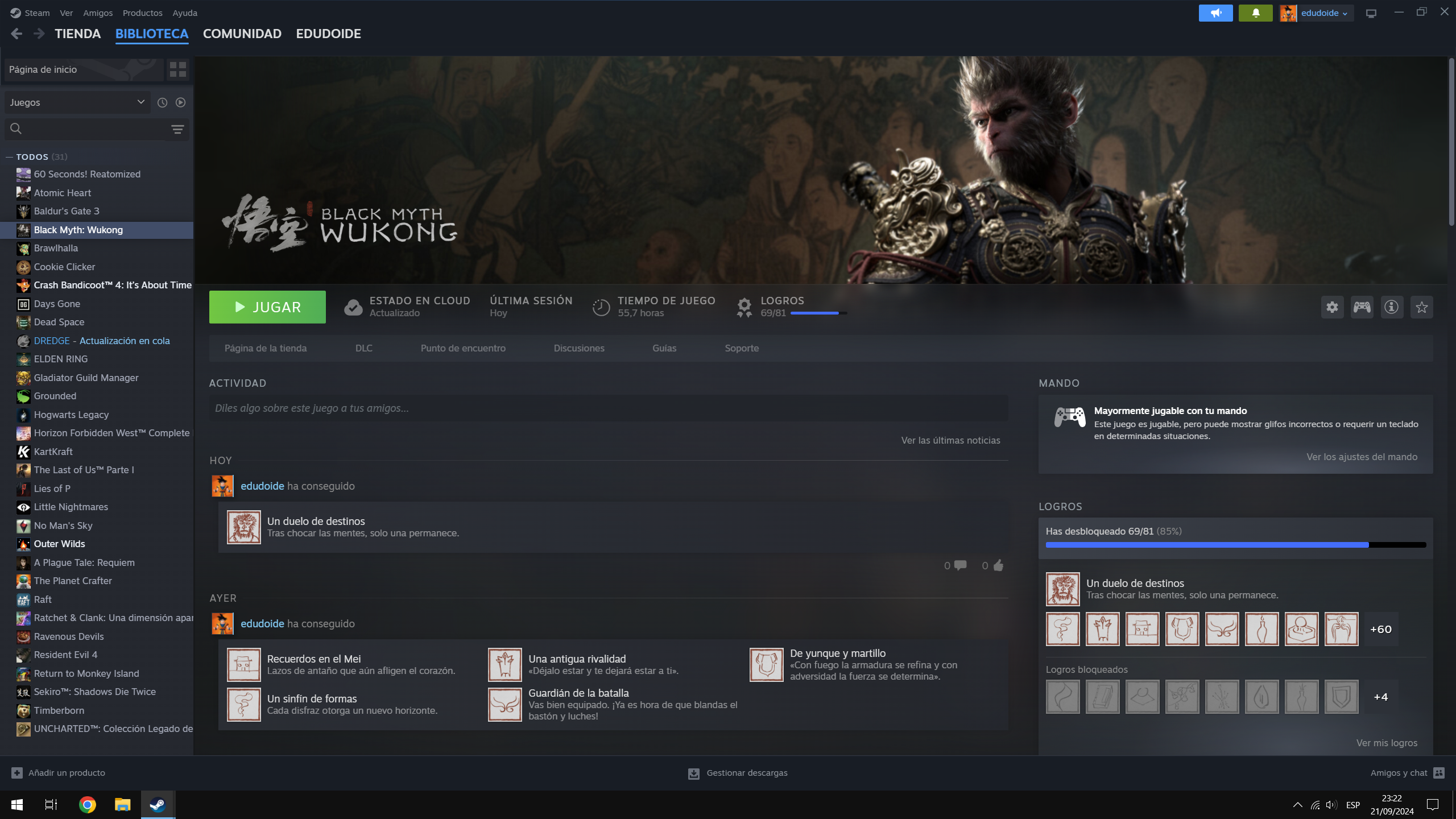Click the achievements progress bar 69/81

(818, 313)
